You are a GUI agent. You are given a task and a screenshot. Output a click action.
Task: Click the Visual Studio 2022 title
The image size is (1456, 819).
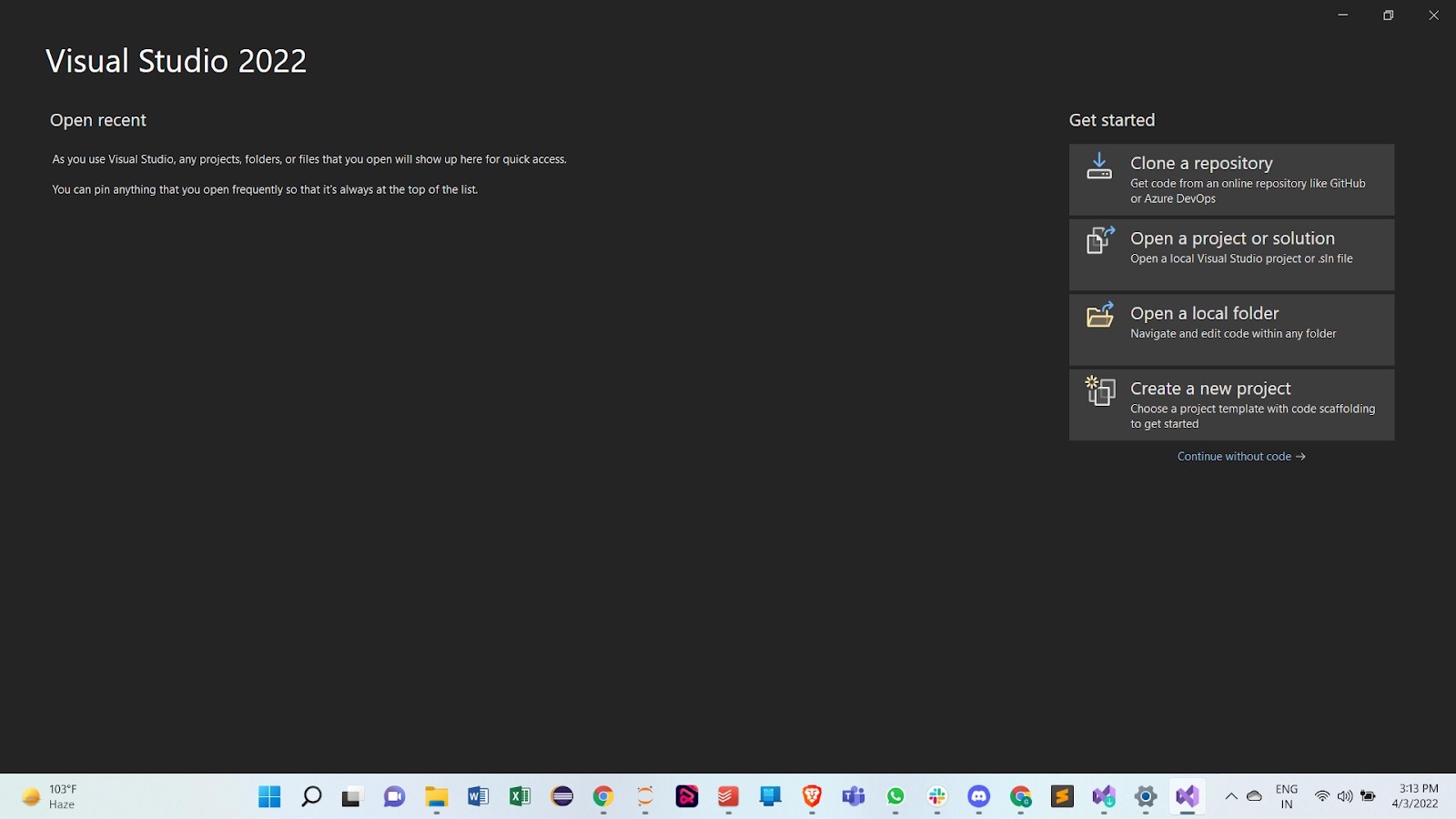[177, 61]
